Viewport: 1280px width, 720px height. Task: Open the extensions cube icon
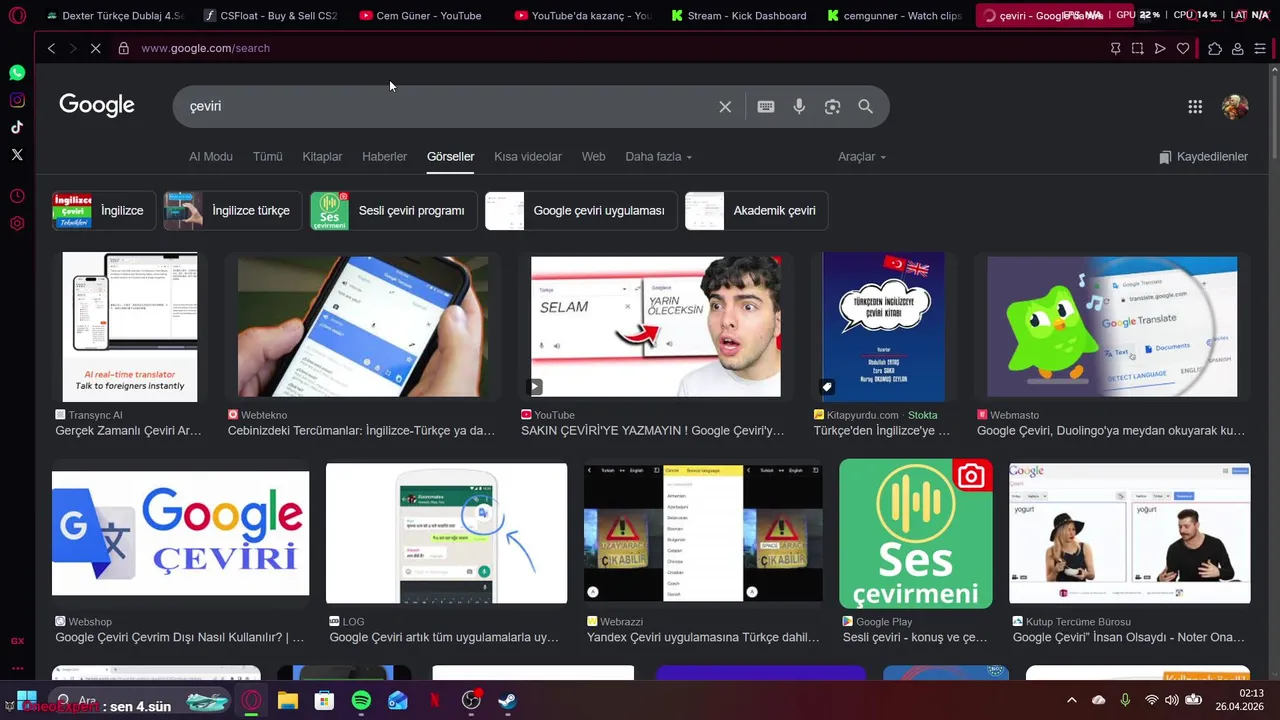(1215, 48)
